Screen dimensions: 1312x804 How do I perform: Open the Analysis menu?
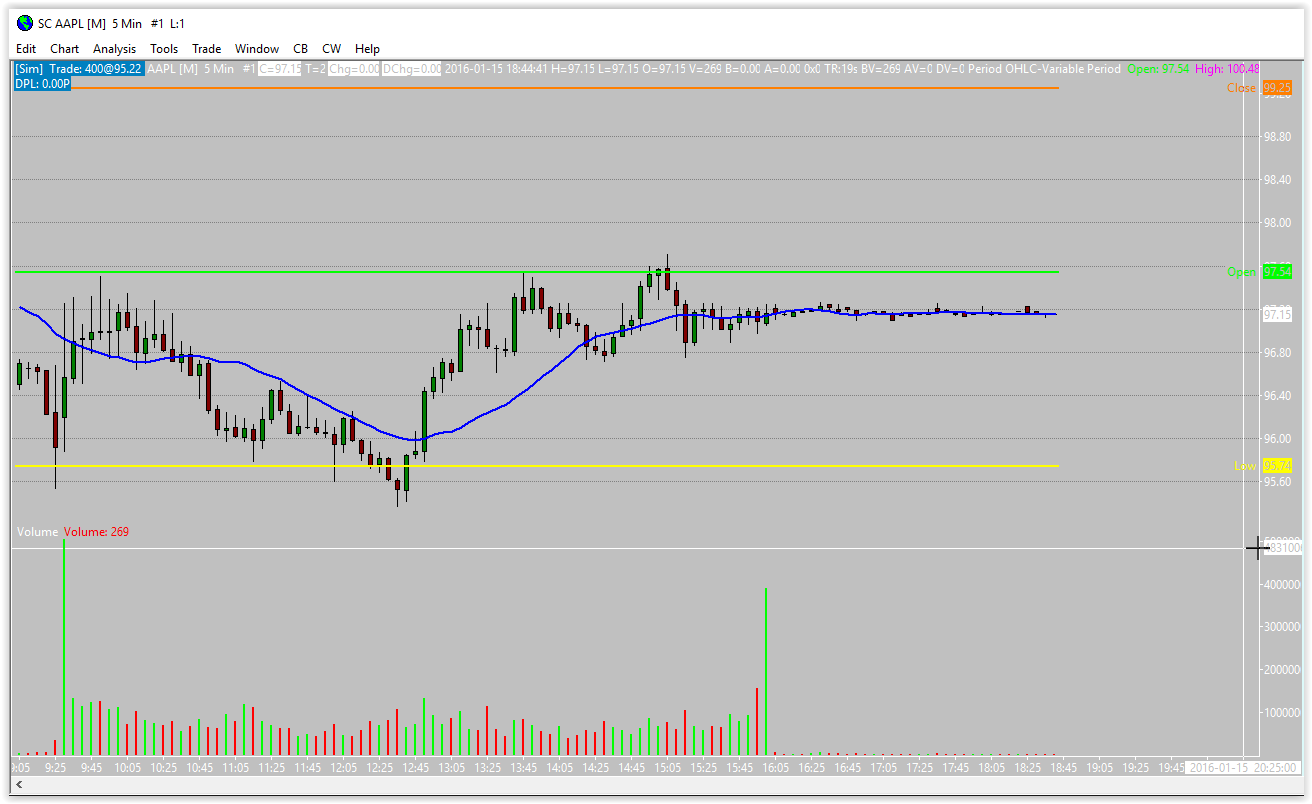click(x=114, y=48)
